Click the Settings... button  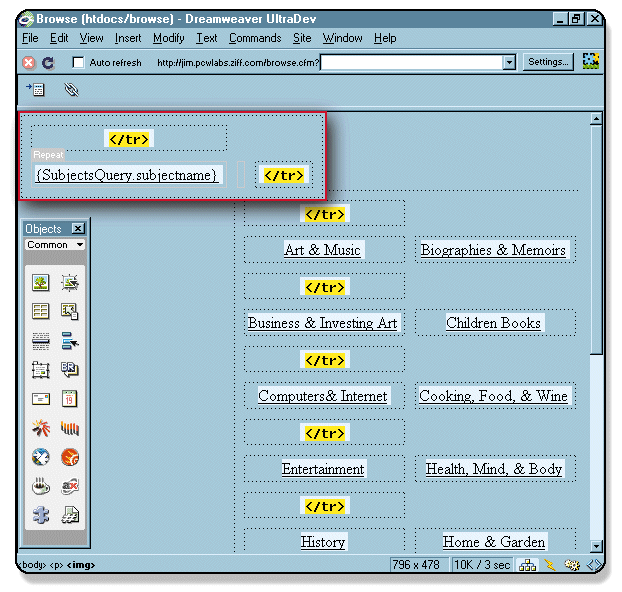point(548,62)
